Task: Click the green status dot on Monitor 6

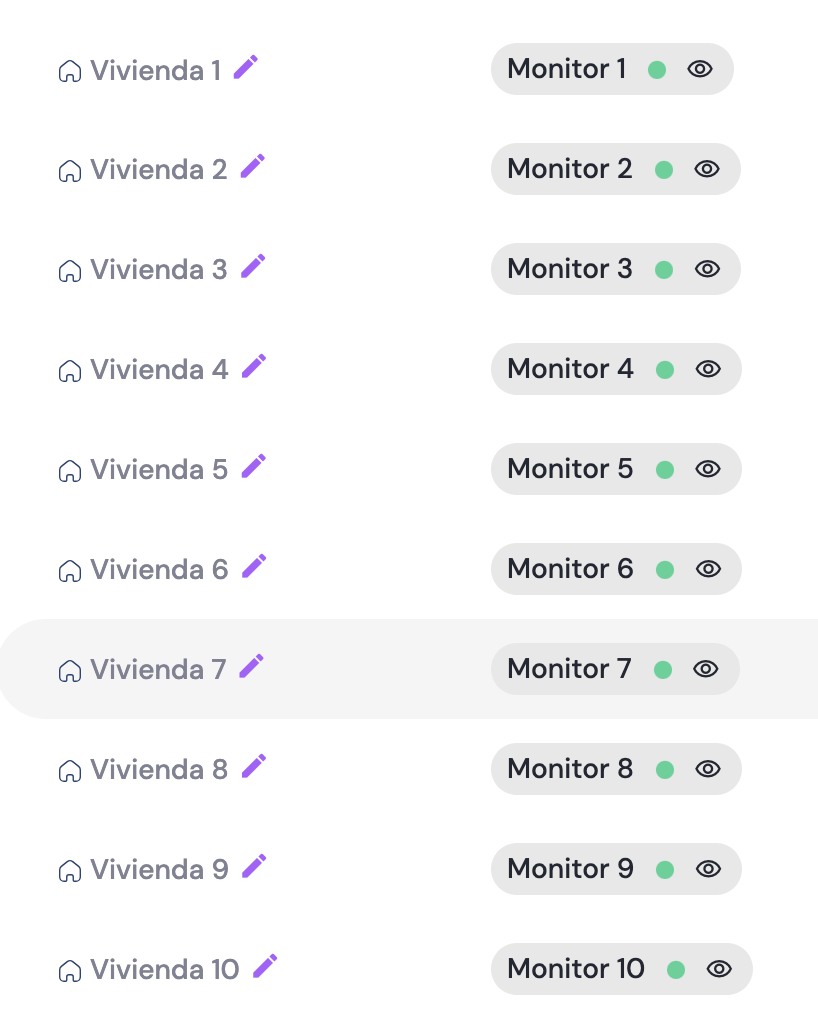Action: [x=664, y=570]
